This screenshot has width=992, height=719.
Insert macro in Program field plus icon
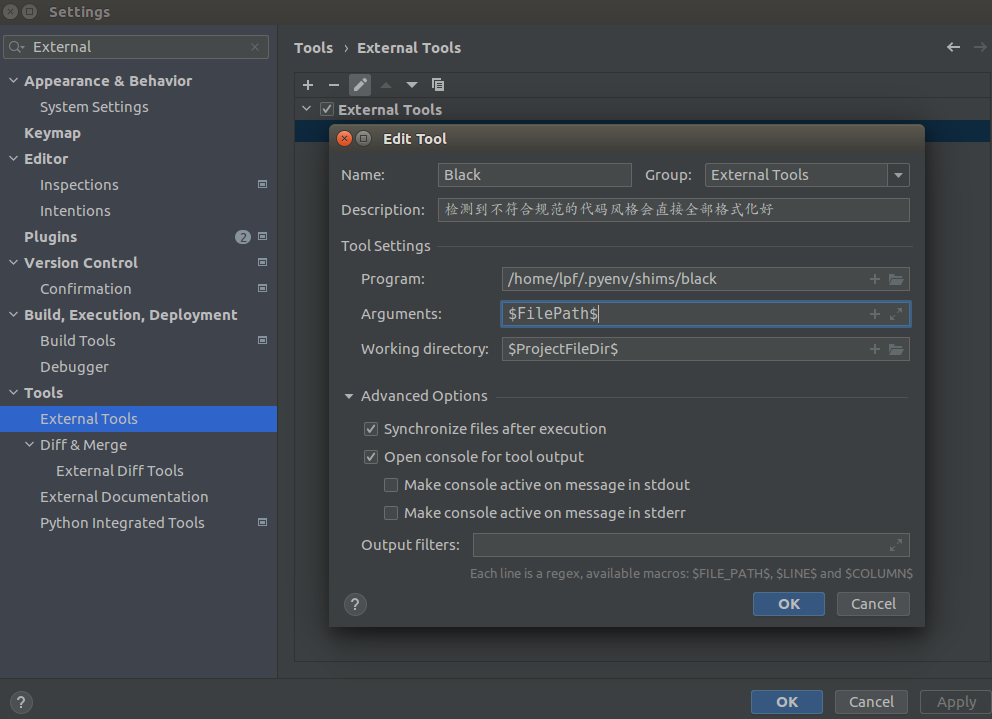(875, 279)
